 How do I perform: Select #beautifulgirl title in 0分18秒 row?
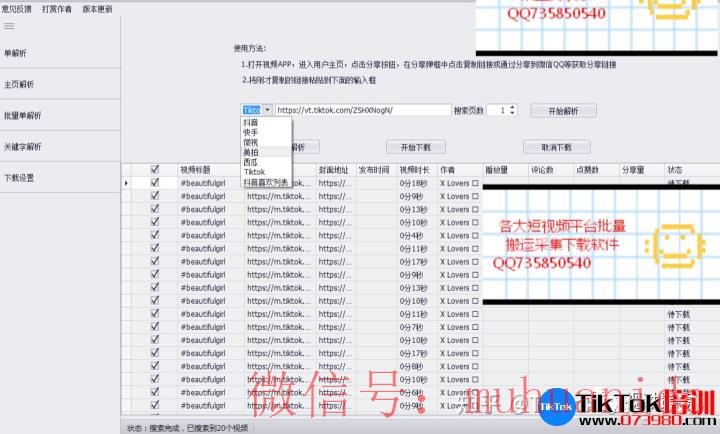coord(211,183)
